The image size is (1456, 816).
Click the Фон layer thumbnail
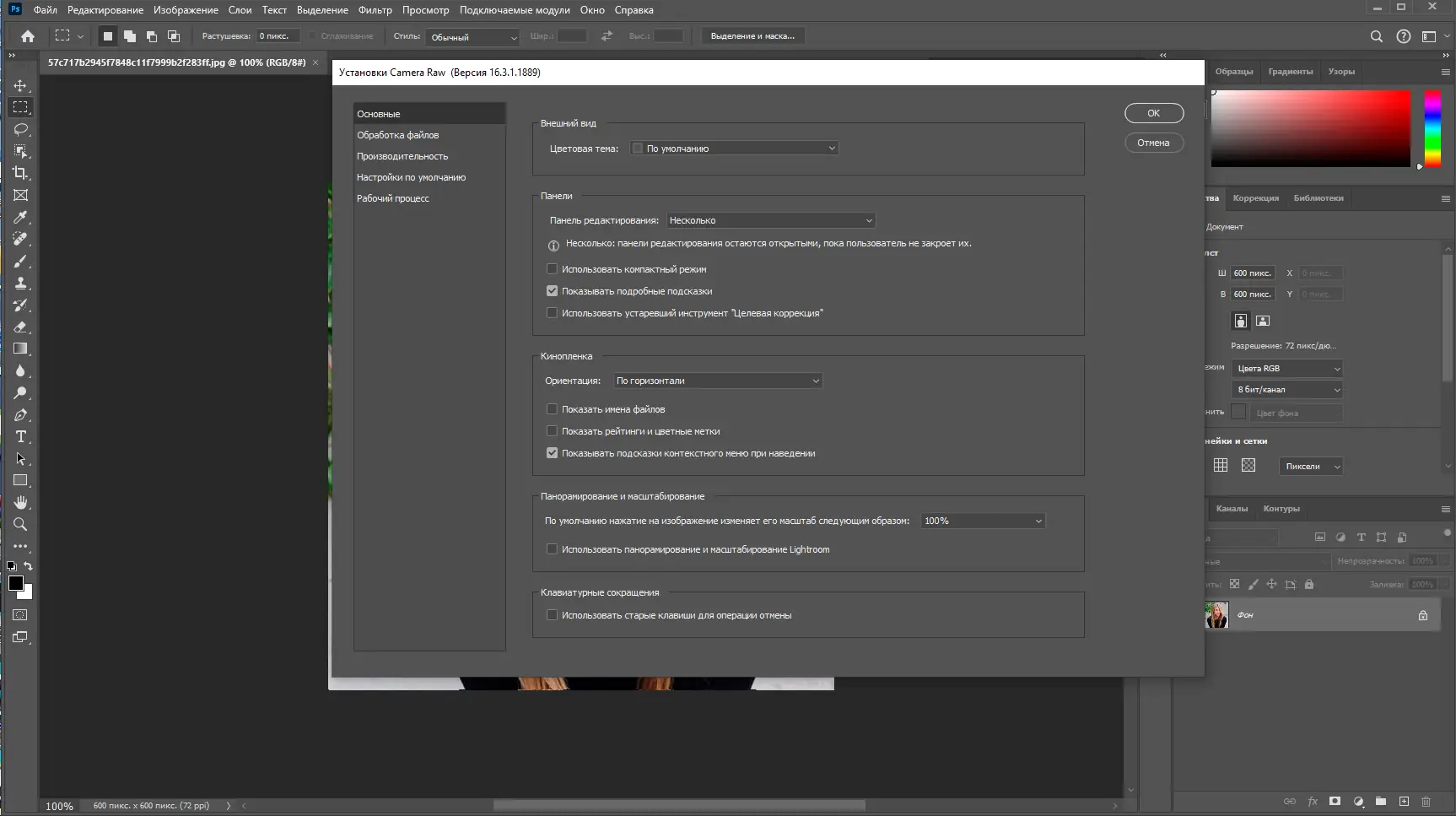[1216, 615]
